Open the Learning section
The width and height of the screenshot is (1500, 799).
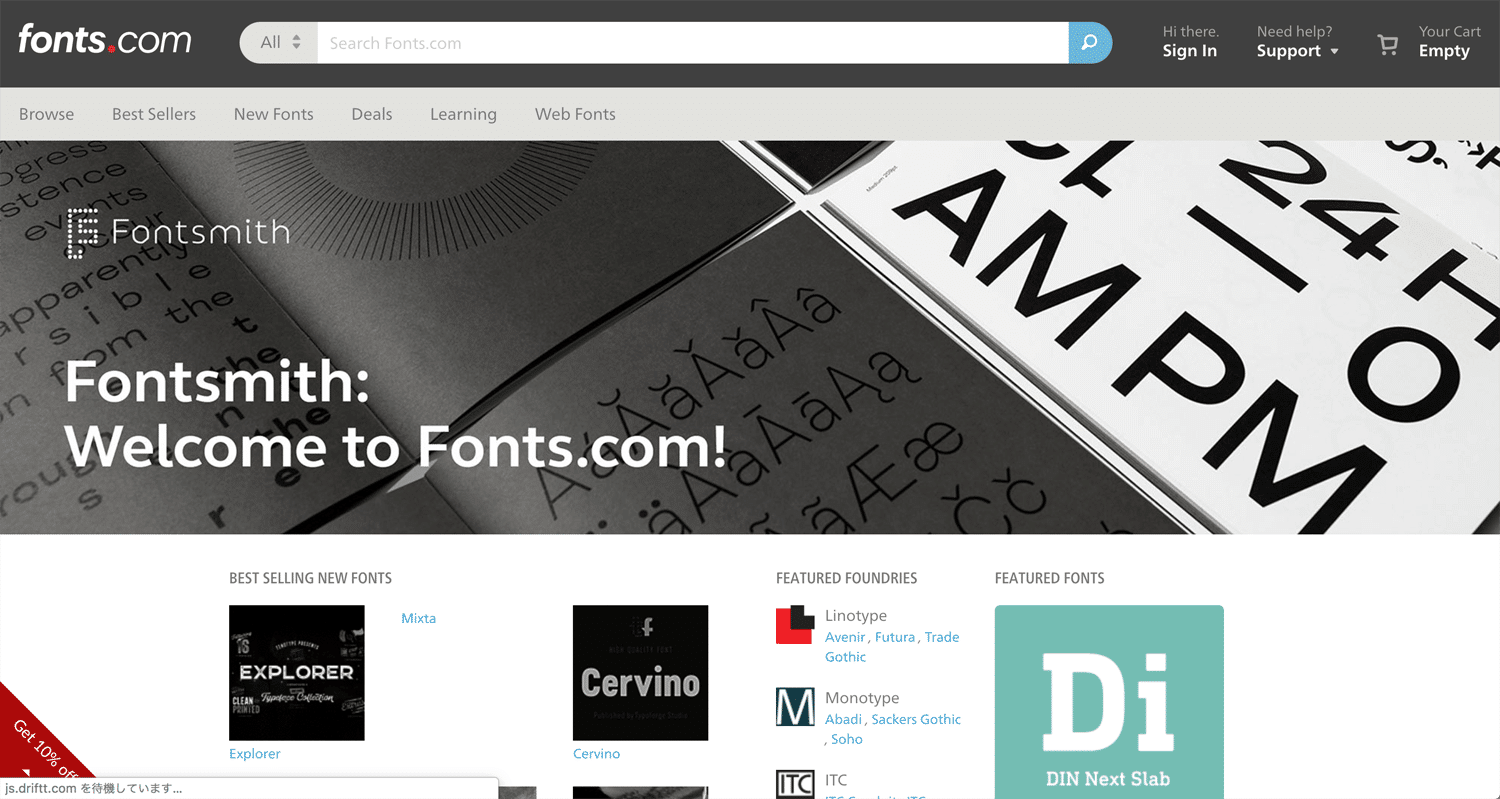[463, 114]
